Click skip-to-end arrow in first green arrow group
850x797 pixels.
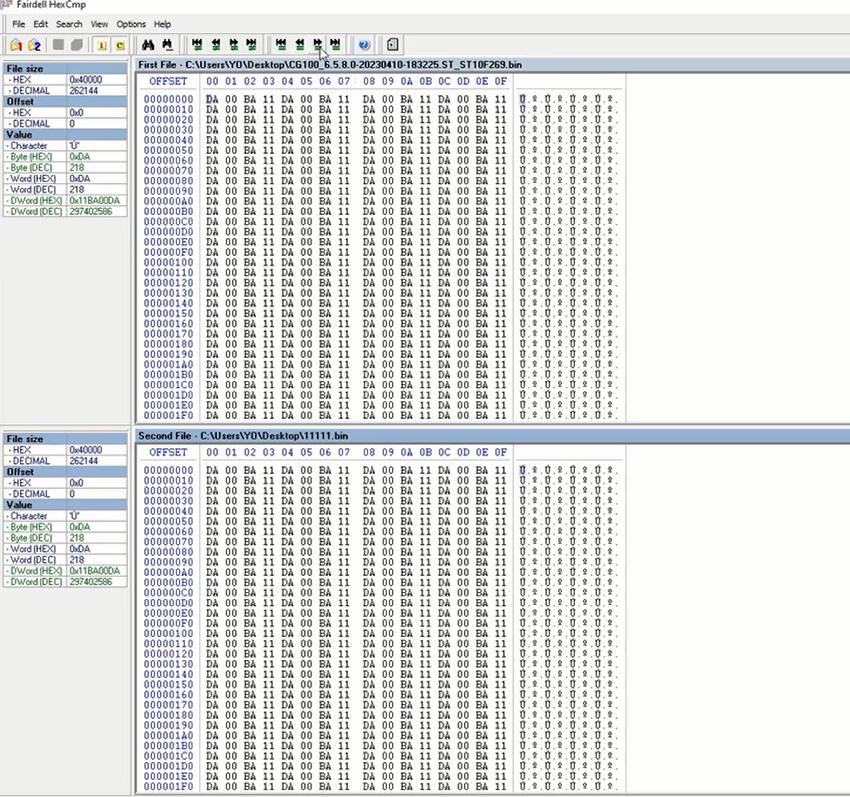(252, 45)
